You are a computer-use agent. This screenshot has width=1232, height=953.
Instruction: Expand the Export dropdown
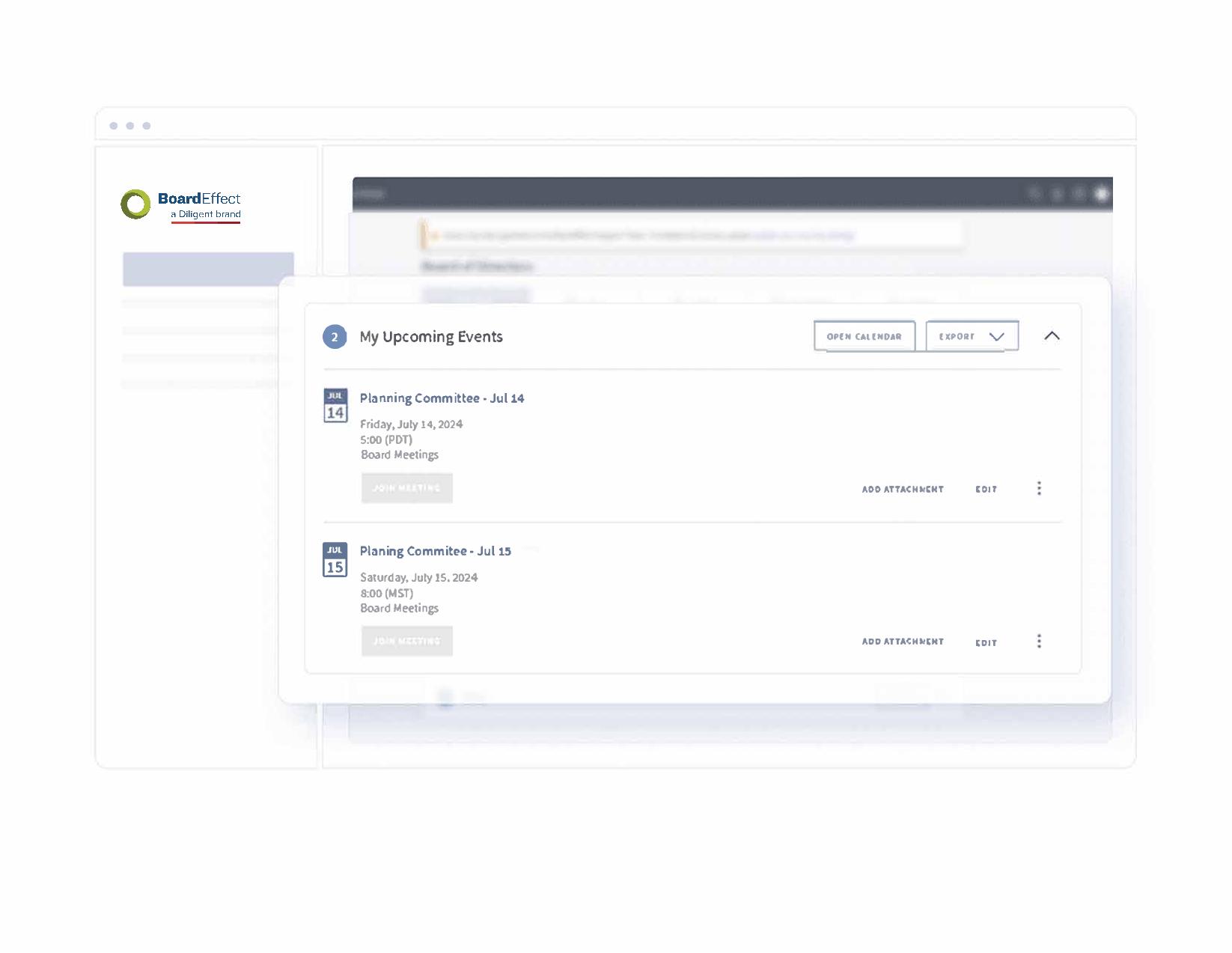[x=972, y=336]
